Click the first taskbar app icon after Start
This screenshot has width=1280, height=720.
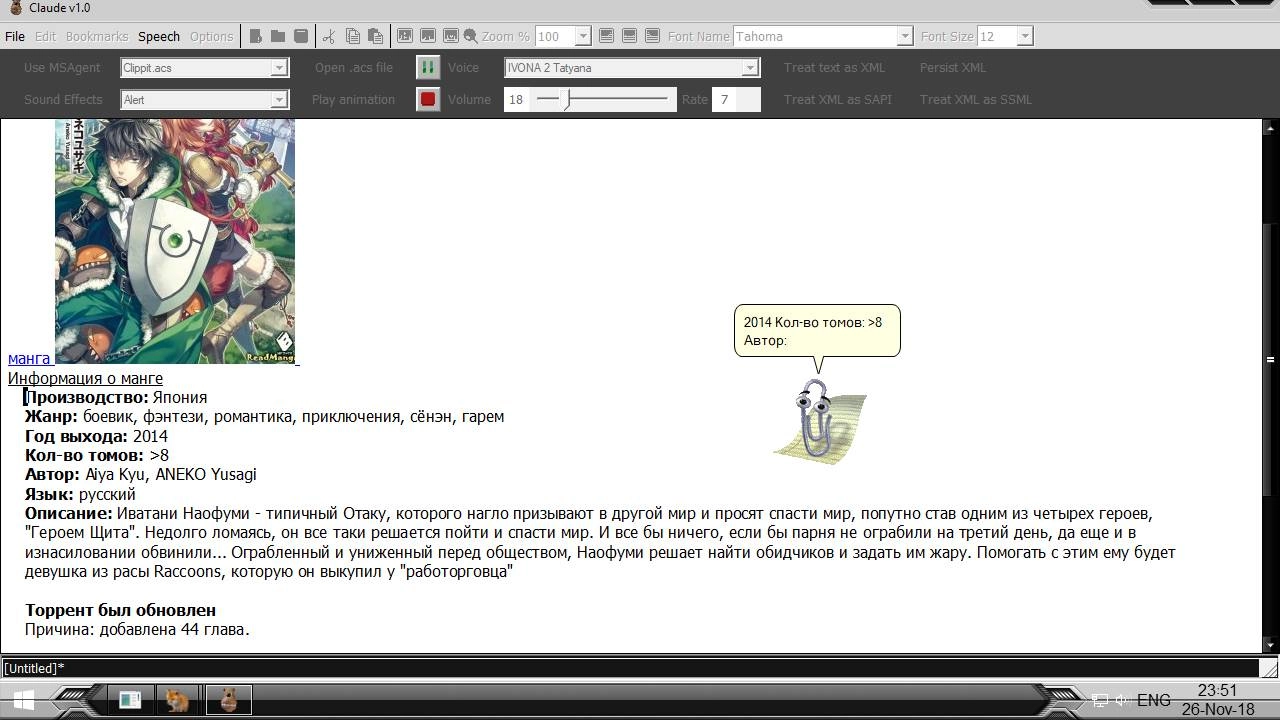130,700
